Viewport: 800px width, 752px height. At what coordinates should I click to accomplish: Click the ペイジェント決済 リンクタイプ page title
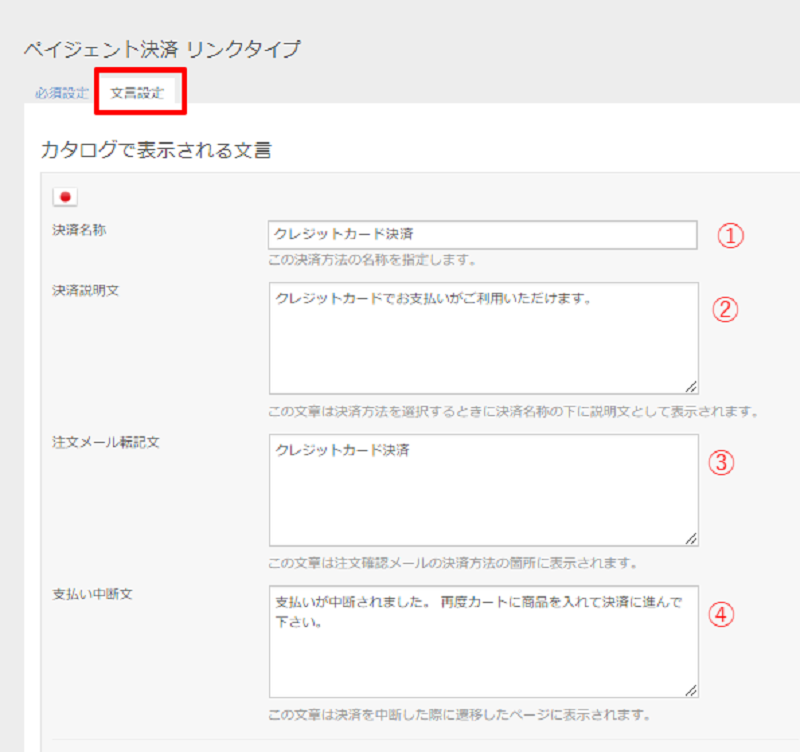(161, 49)
